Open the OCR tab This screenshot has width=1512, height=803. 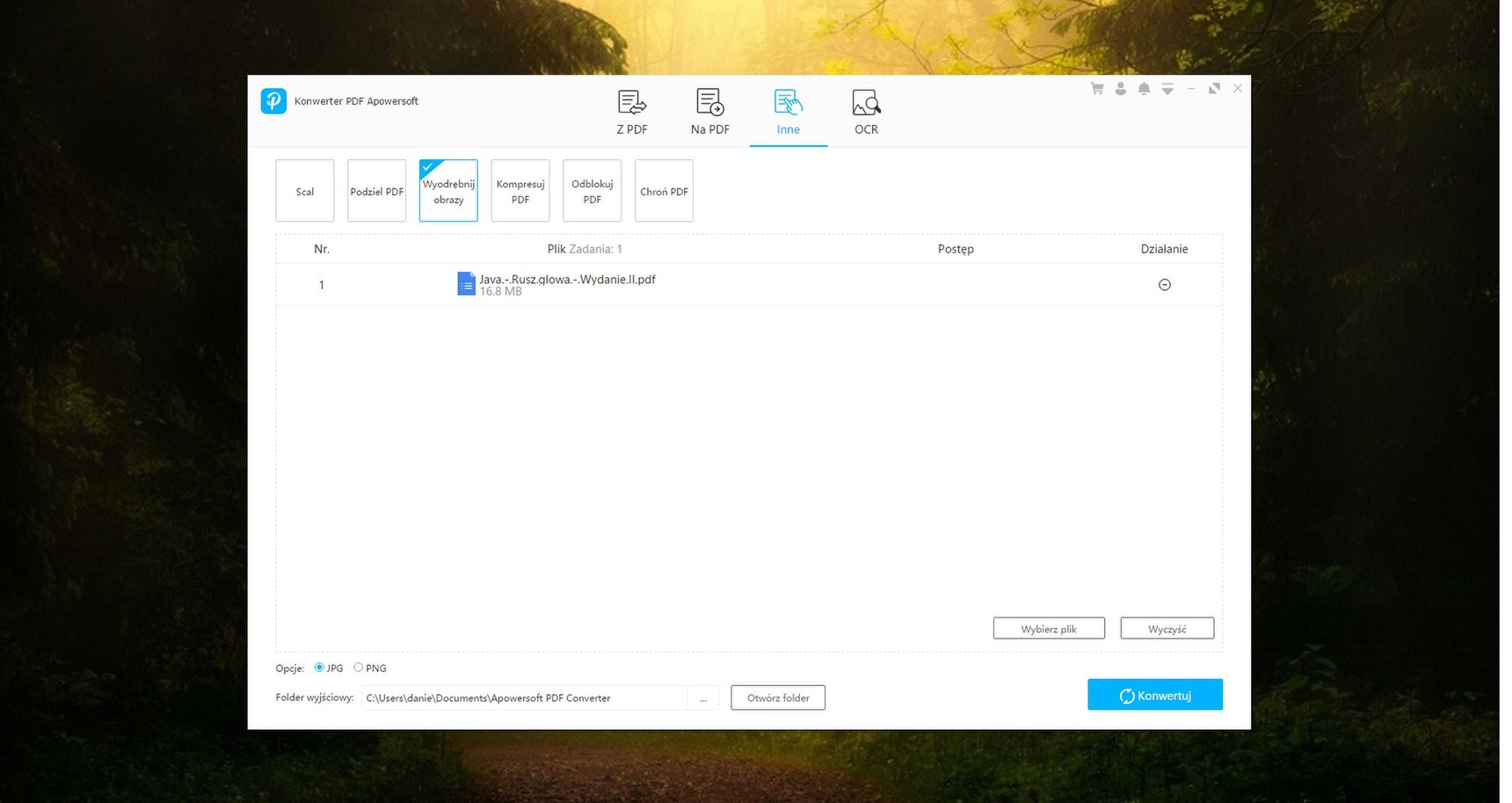(x=866, y=112)
